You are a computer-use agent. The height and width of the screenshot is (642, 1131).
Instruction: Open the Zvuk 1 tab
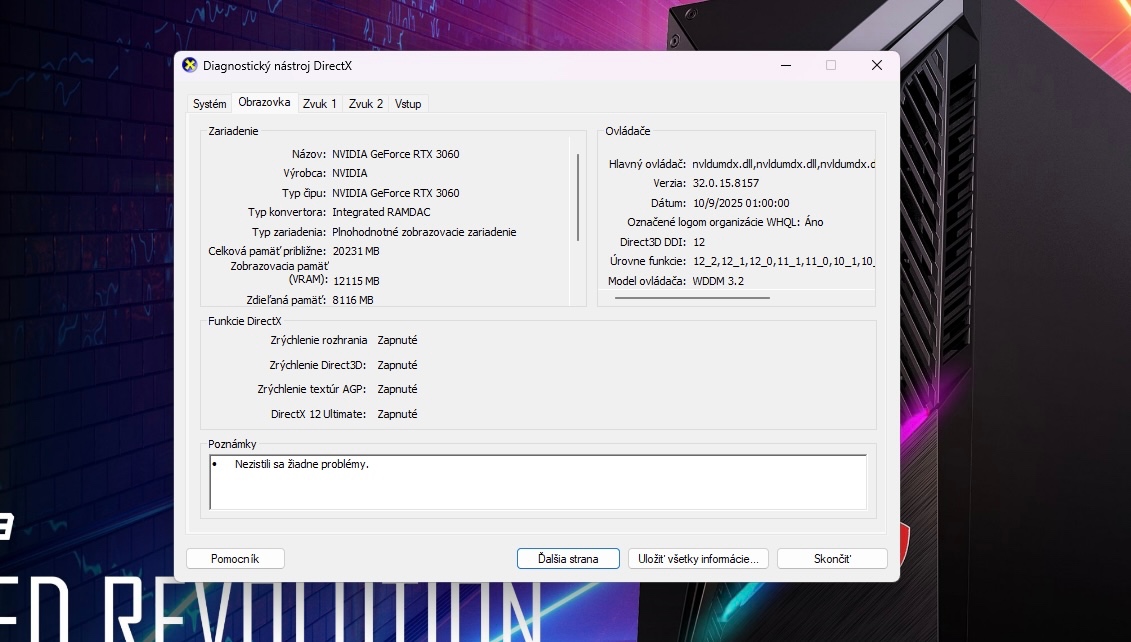[x=319, y=104]
